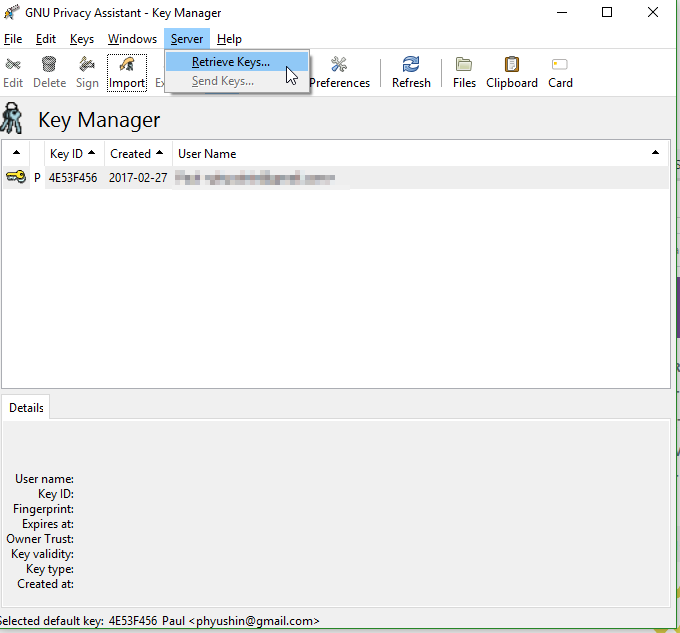
Task: Open the Windows menu
Action: (132, 39)
